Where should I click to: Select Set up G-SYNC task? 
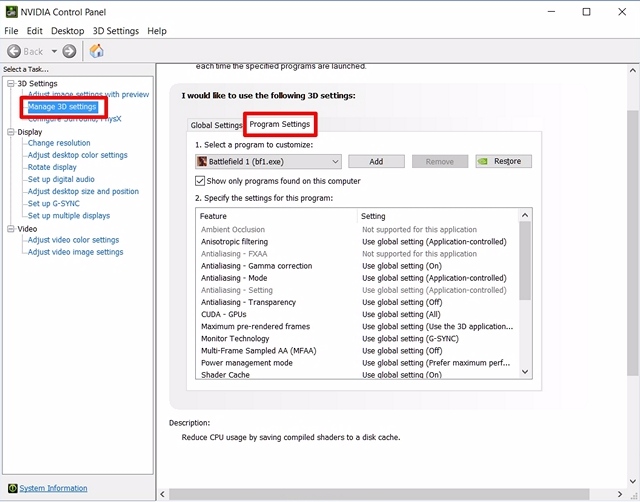pyautogui.click(x=54, y=204)
